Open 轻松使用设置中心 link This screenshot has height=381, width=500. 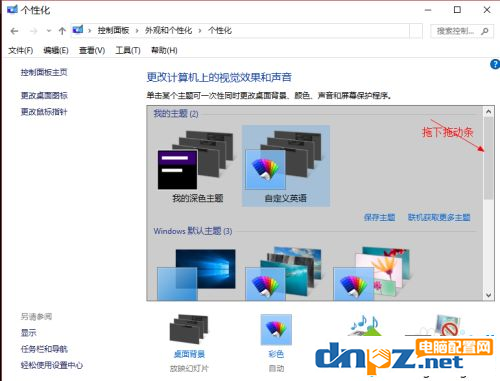tap(52, 365)
